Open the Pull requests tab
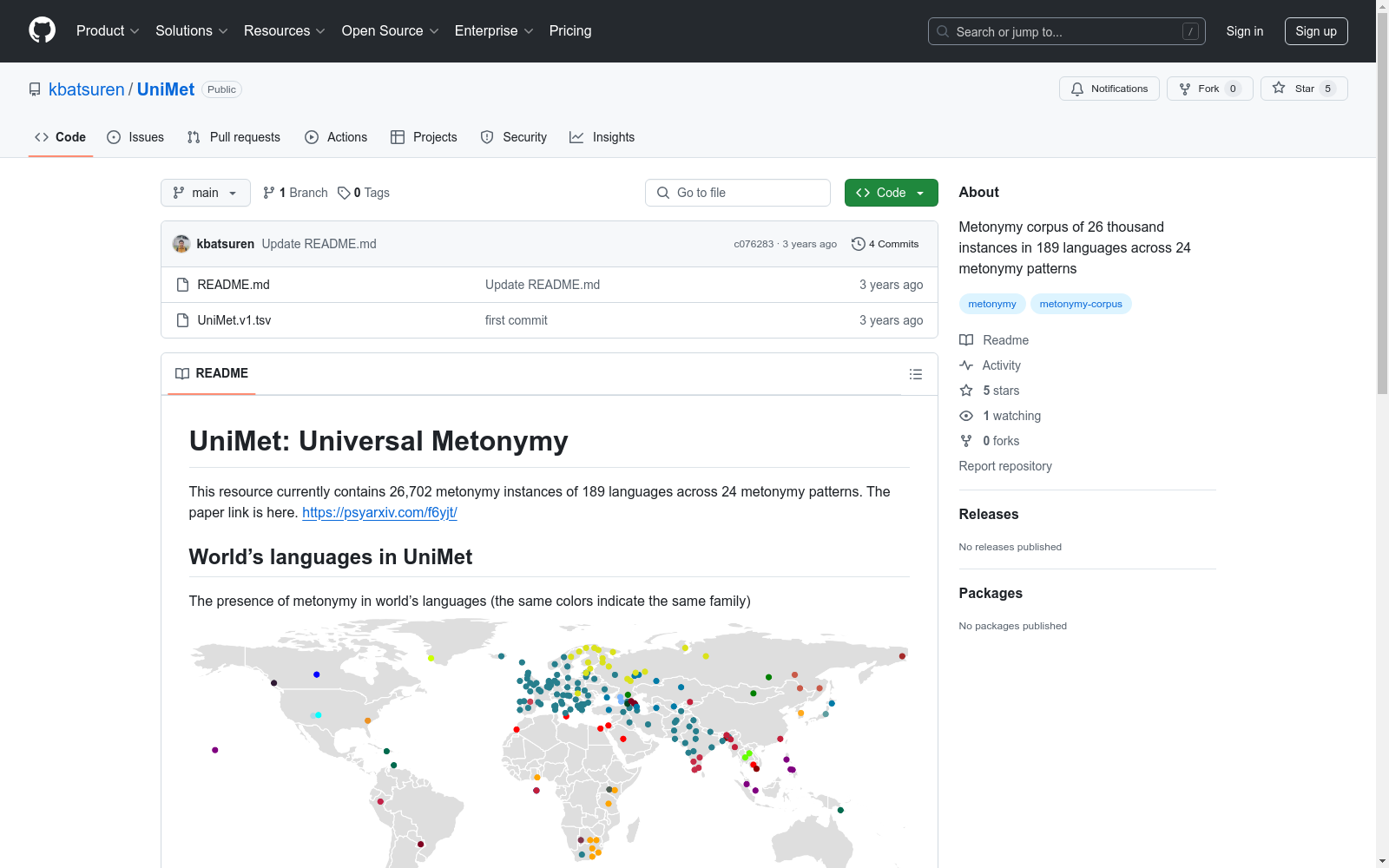 click(x=234, y=137)
